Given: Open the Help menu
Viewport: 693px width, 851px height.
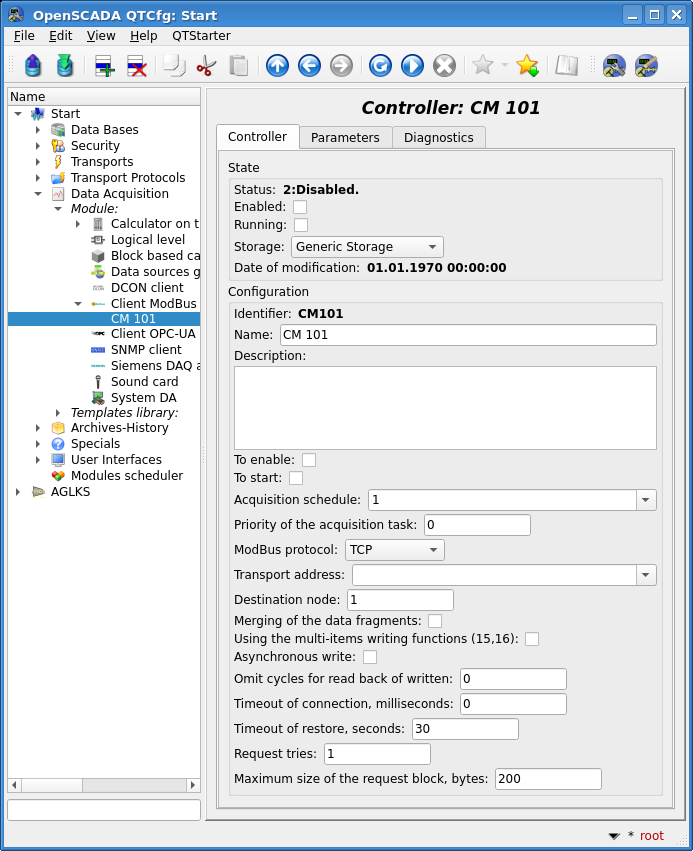Looking at the screenshot, I should 143,36.
